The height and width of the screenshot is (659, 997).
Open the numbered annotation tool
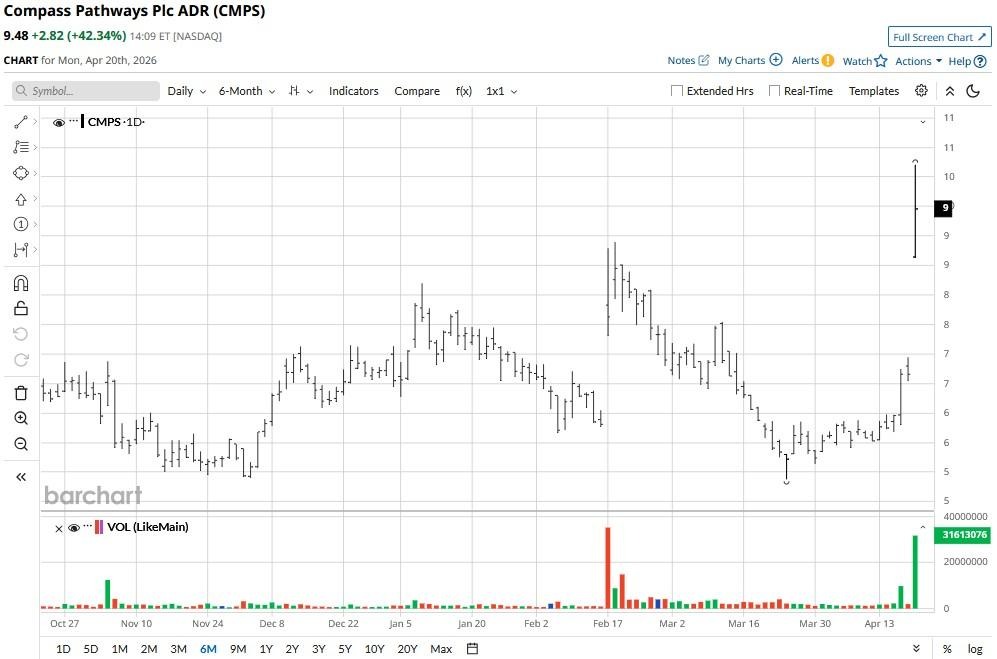click(21, 224)
